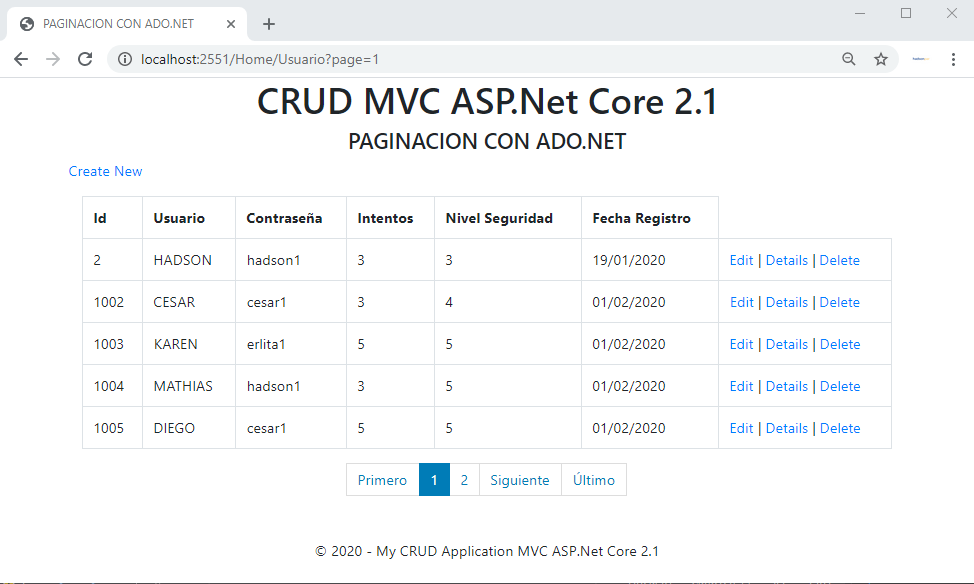Click the Create New link
The height and width of the screenshot is (584, 974).
105,171
